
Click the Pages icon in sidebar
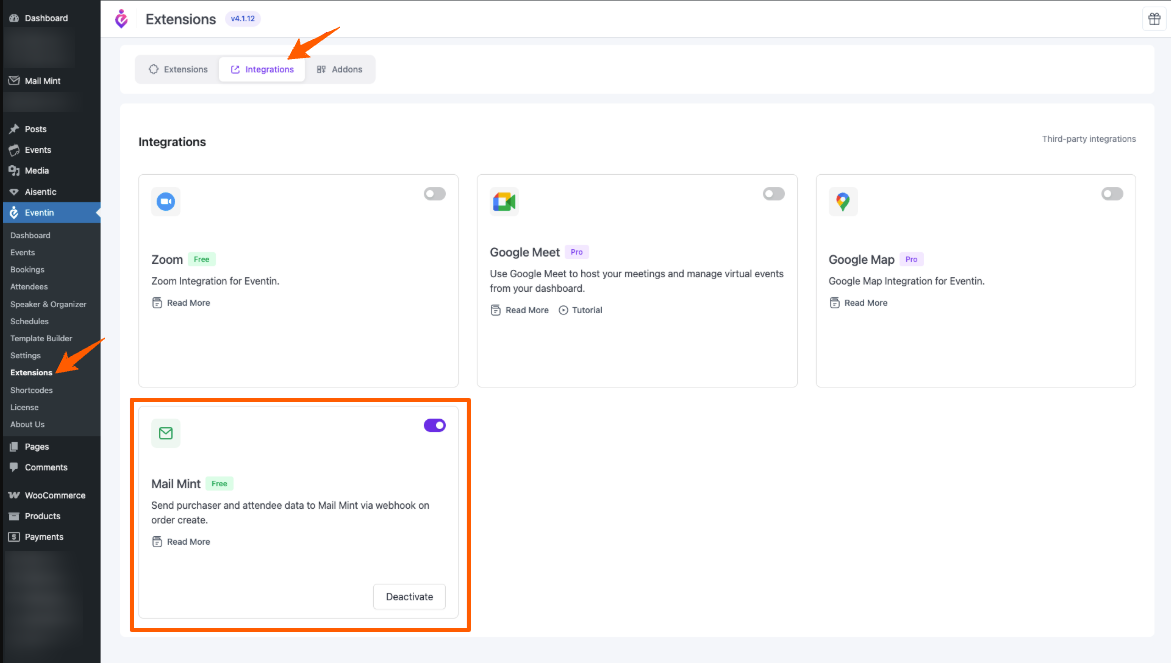point(13,446)
